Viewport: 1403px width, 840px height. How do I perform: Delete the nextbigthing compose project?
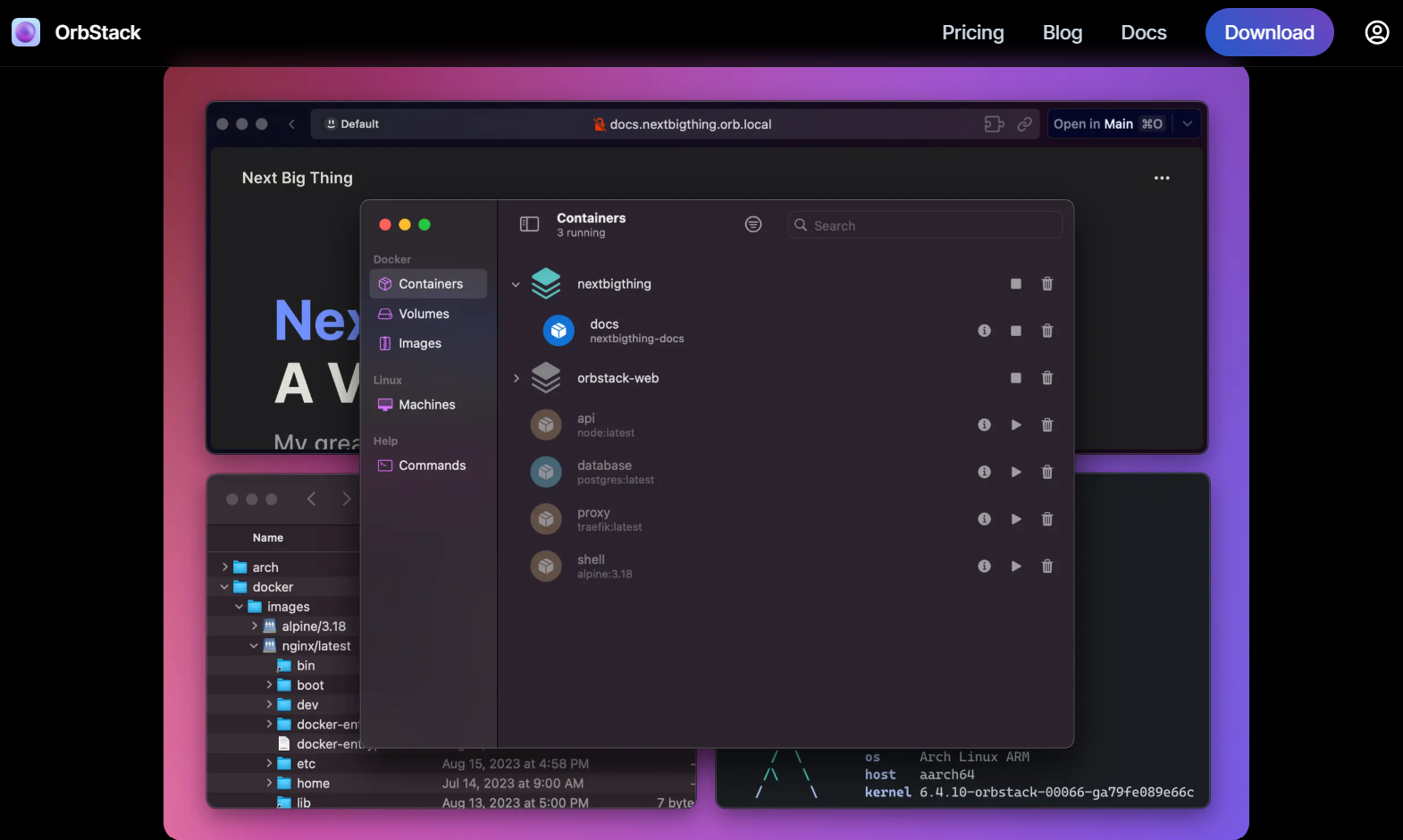point(1047,283)
